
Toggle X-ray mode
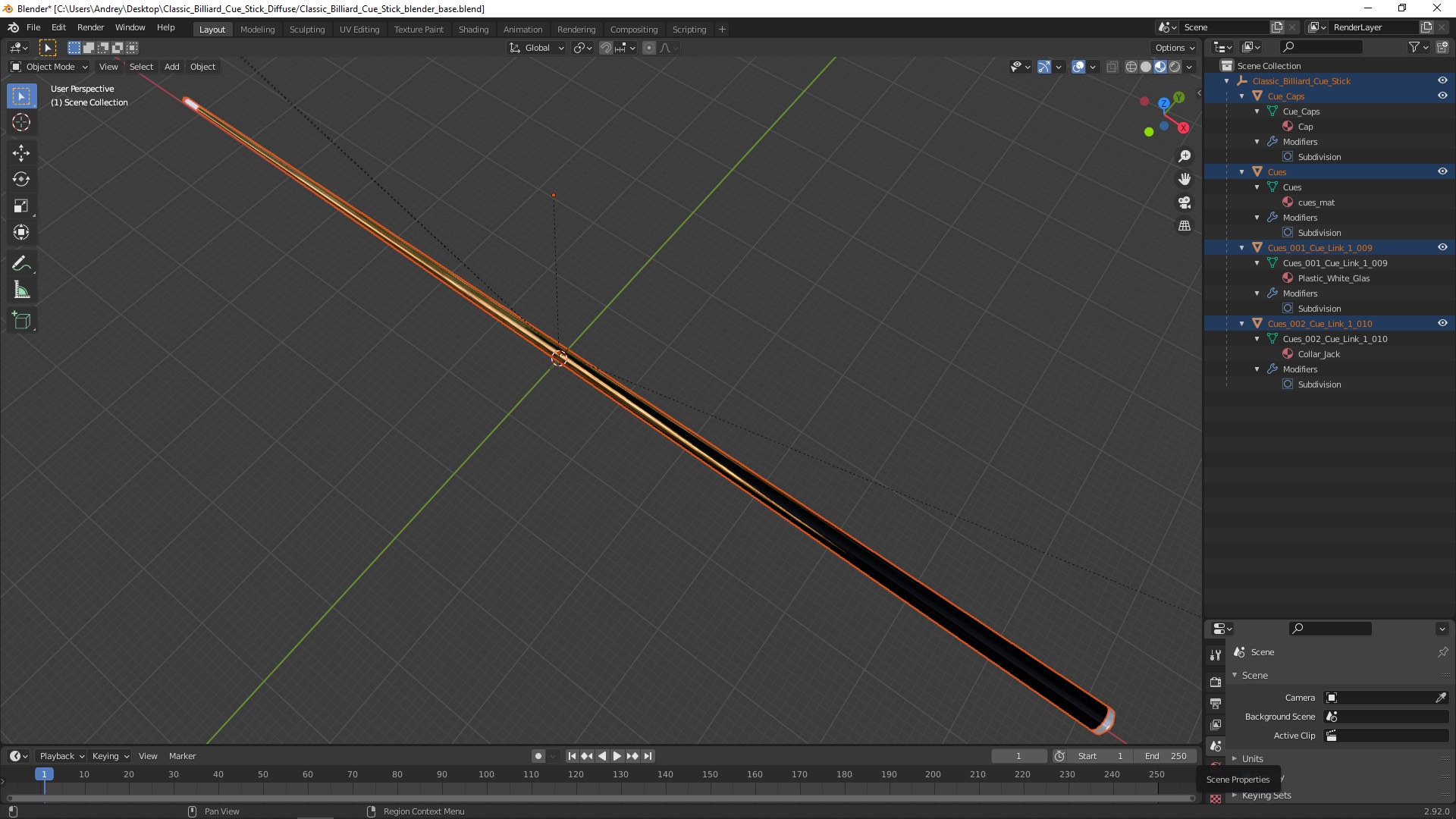(1112, 67)
